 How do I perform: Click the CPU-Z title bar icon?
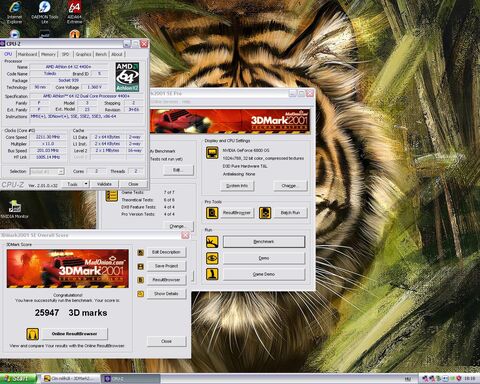pos(3,44)
